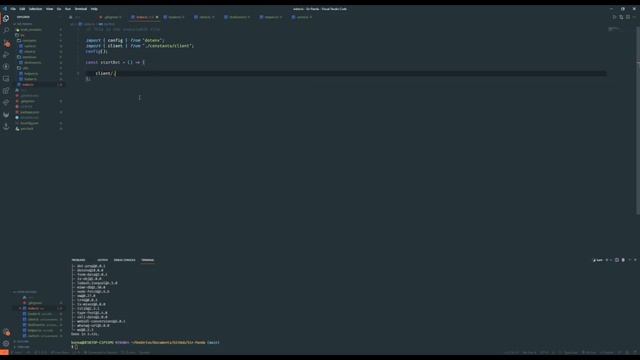Open the Extensions view icon
Image resolution: width=640 pixels, height=360 pixels.
[6, 91]
